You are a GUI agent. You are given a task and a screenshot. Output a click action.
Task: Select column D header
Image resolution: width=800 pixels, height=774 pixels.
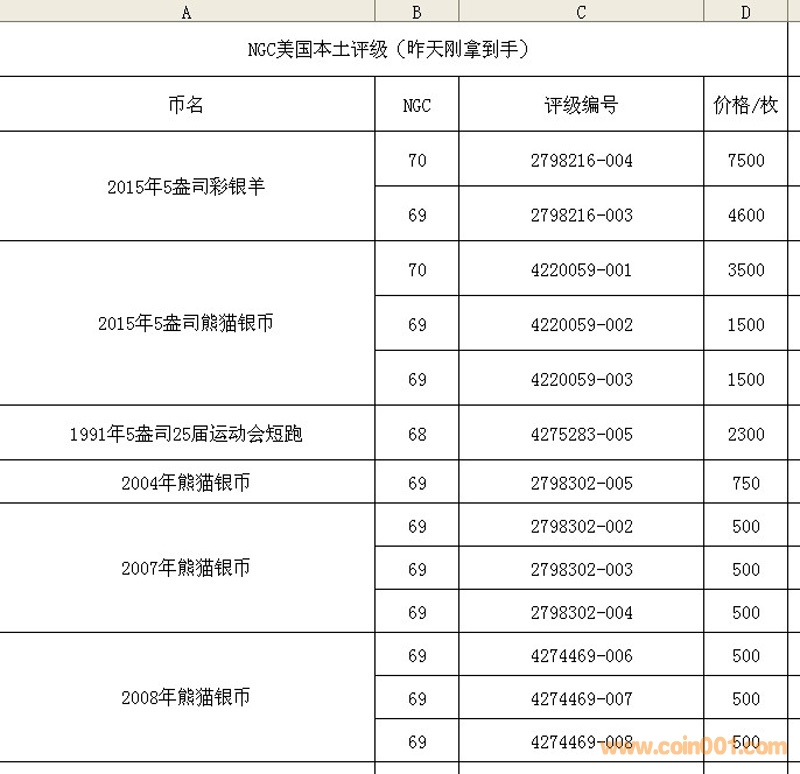pyautogui.click(x=746, y=11)
